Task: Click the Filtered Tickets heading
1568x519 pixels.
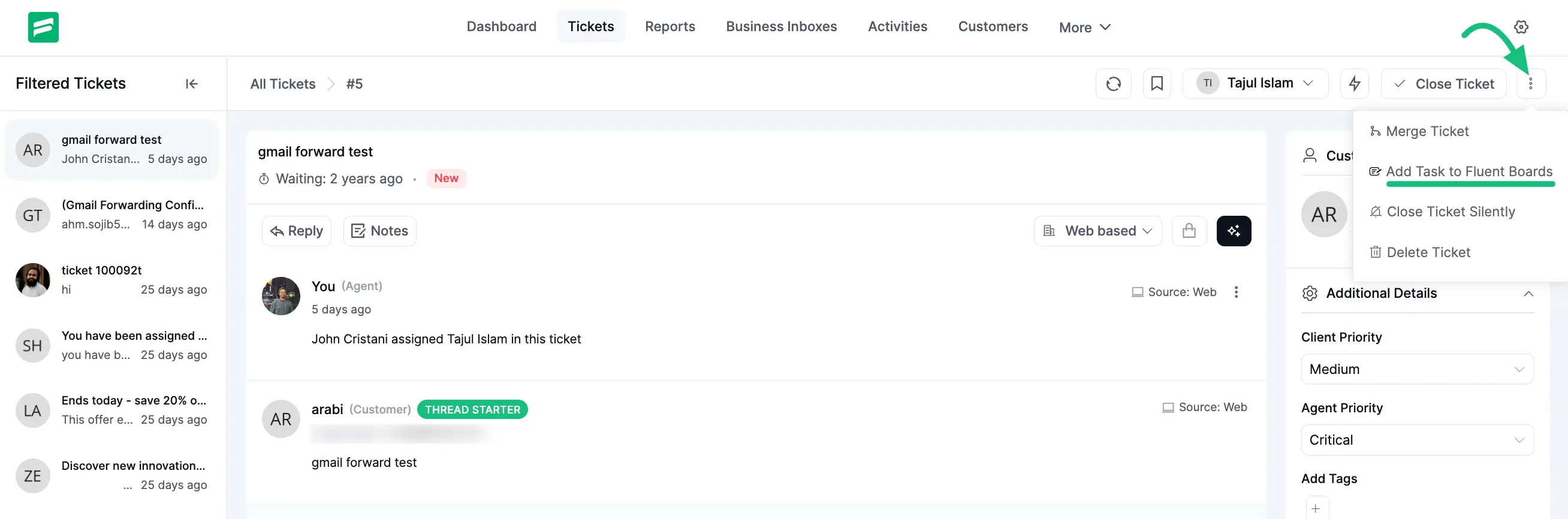Action: coord(71,83)
